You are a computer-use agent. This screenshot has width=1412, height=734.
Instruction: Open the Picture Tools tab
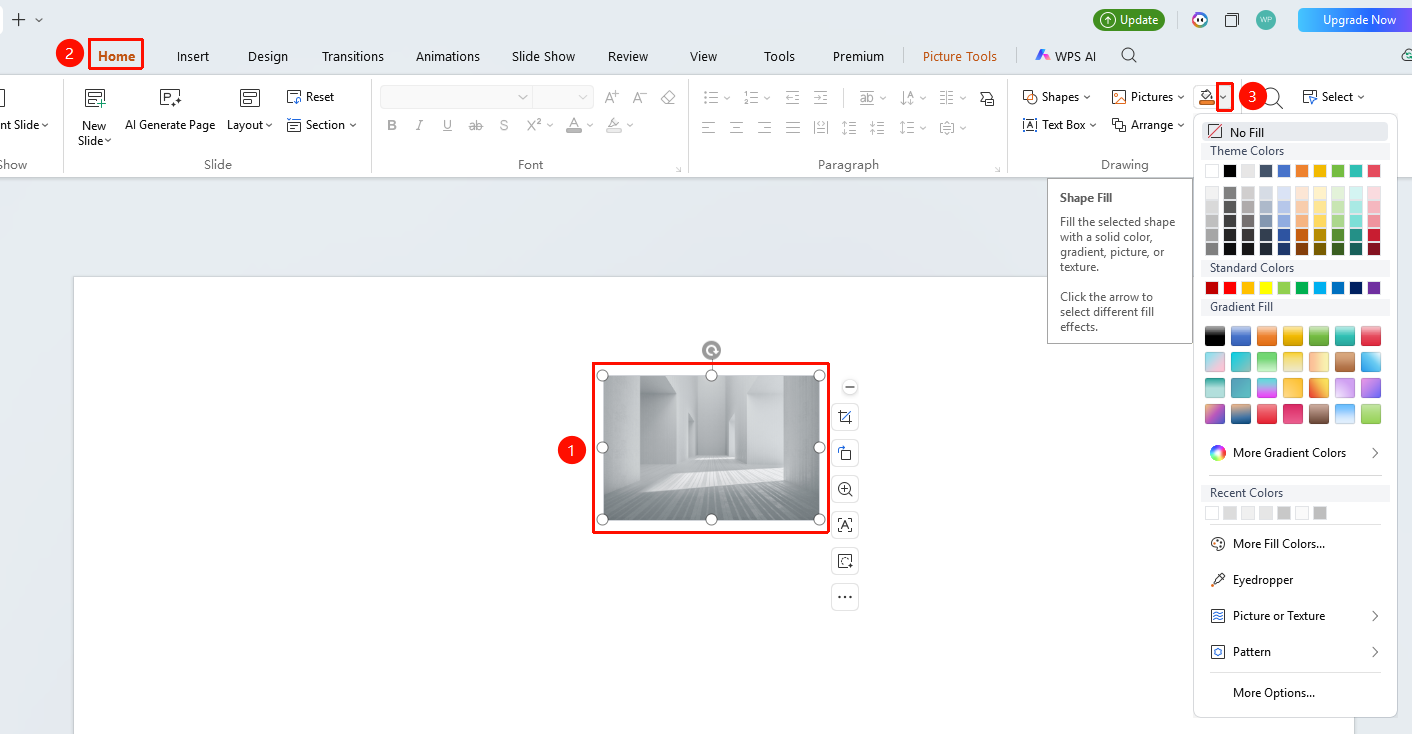(959, 56)
